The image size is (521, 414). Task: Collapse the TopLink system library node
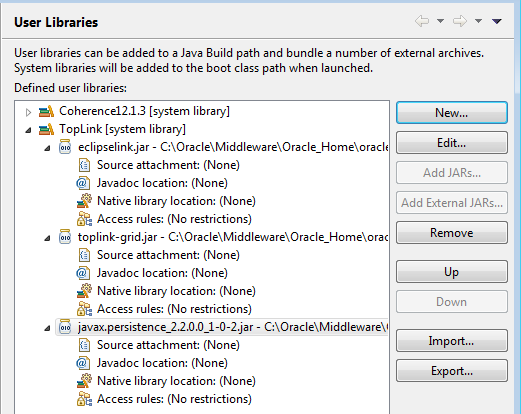point(29,130)
